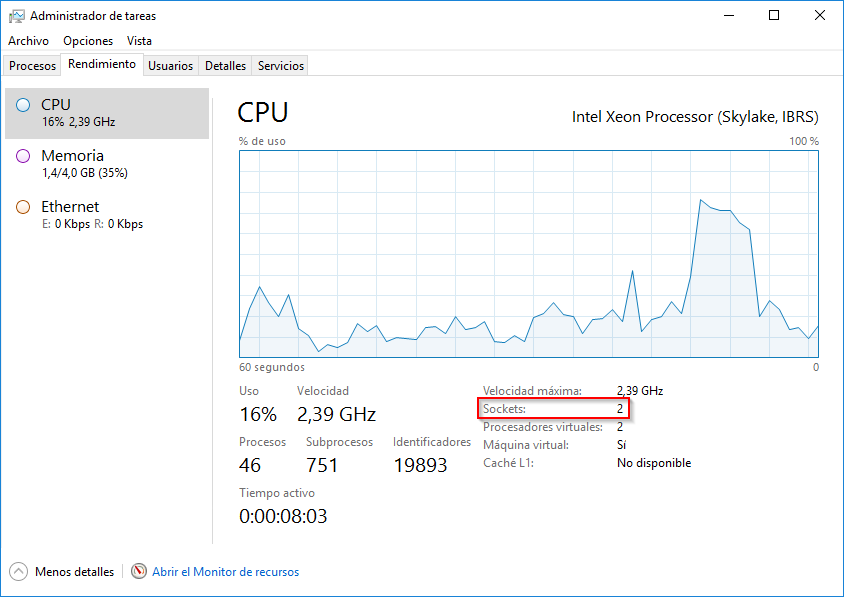Image resolution: width=844 pixels, height=597 pixels.
Task: Open the Detalles tab
Action: [x=225, y=66]
